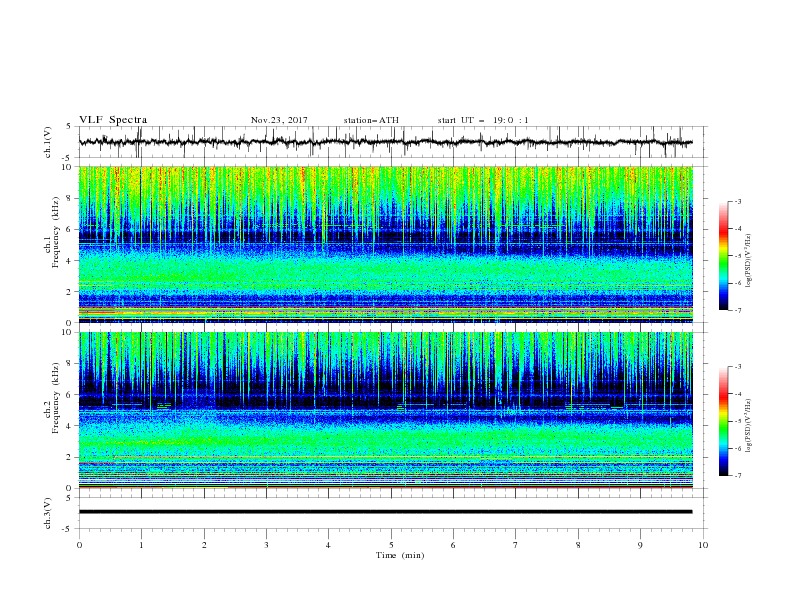The width and height of the screenshot is (792, 612).
Task: Click the ch.1 voltage waveform trace
Action: [385, 142]
